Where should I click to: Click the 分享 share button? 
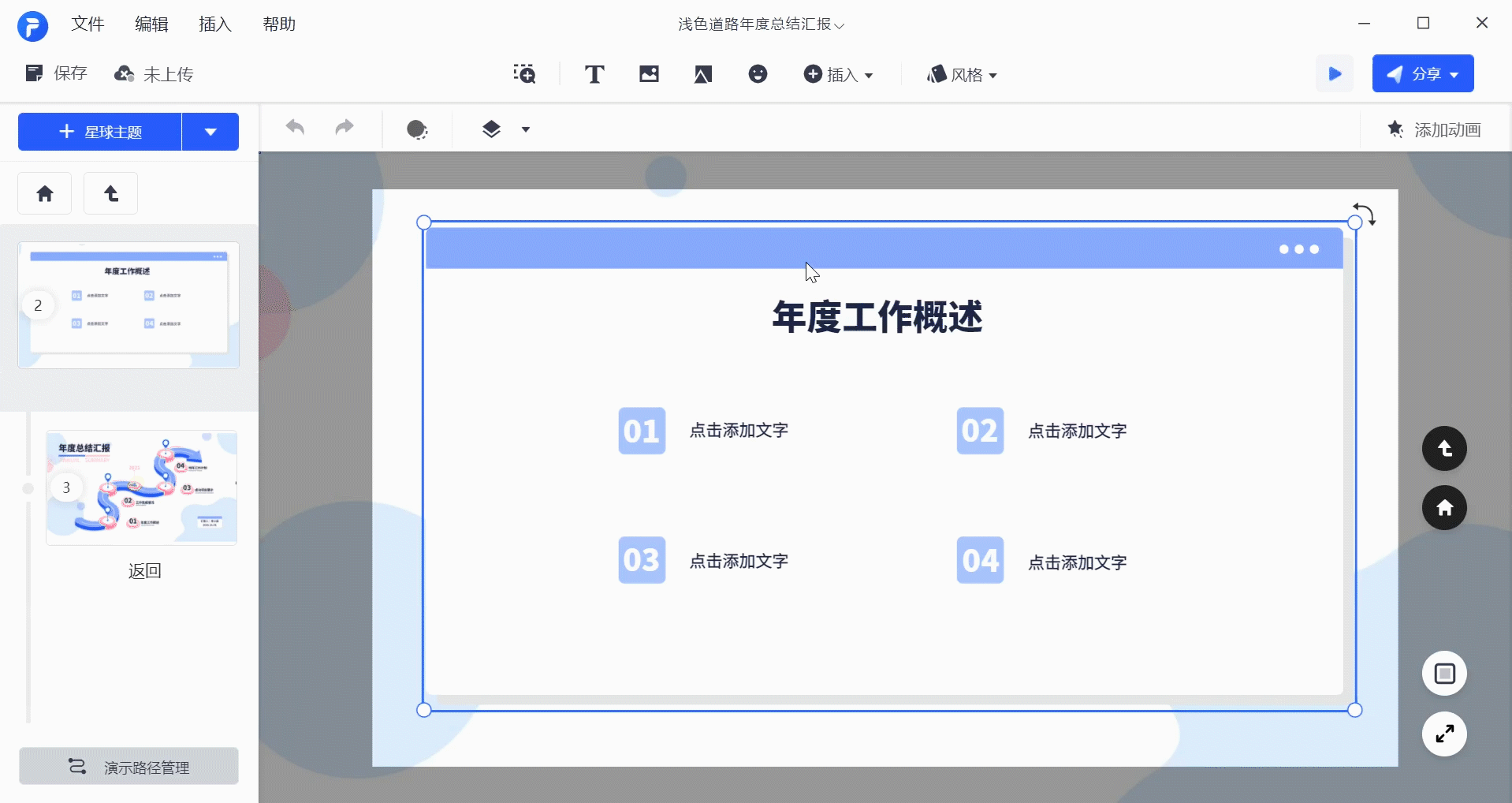coord(1423,73)
